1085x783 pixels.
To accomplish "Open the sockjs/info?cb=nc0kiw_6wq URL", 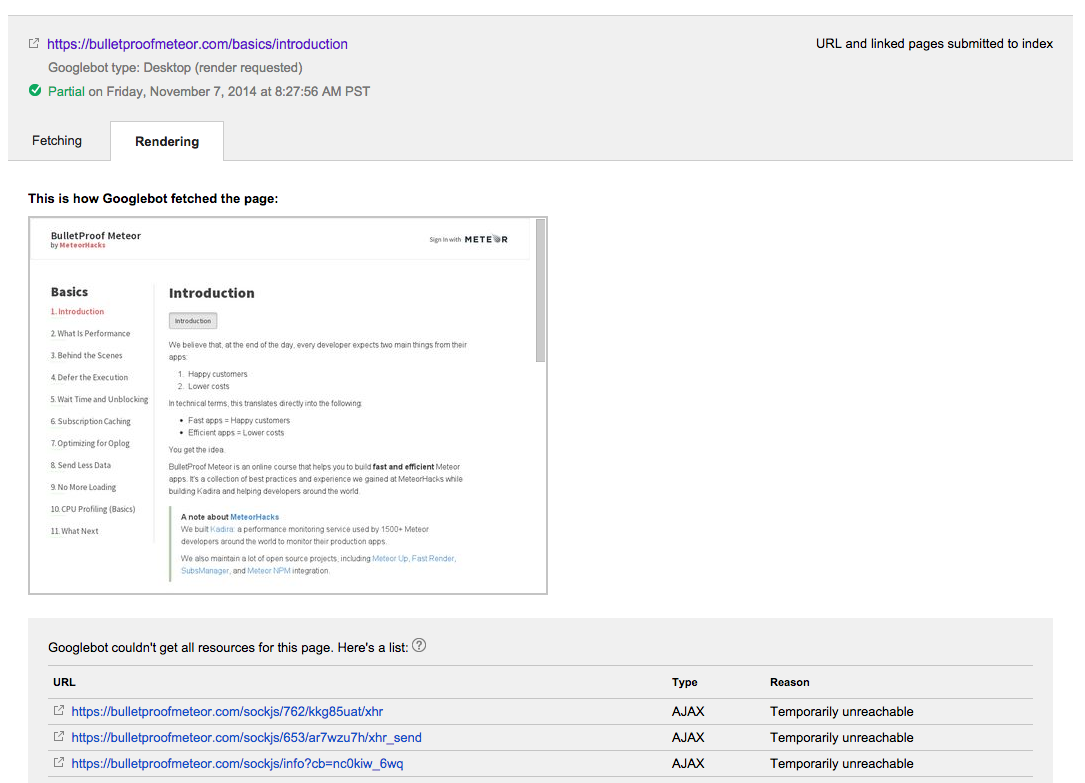I will (x=237, y=764).
